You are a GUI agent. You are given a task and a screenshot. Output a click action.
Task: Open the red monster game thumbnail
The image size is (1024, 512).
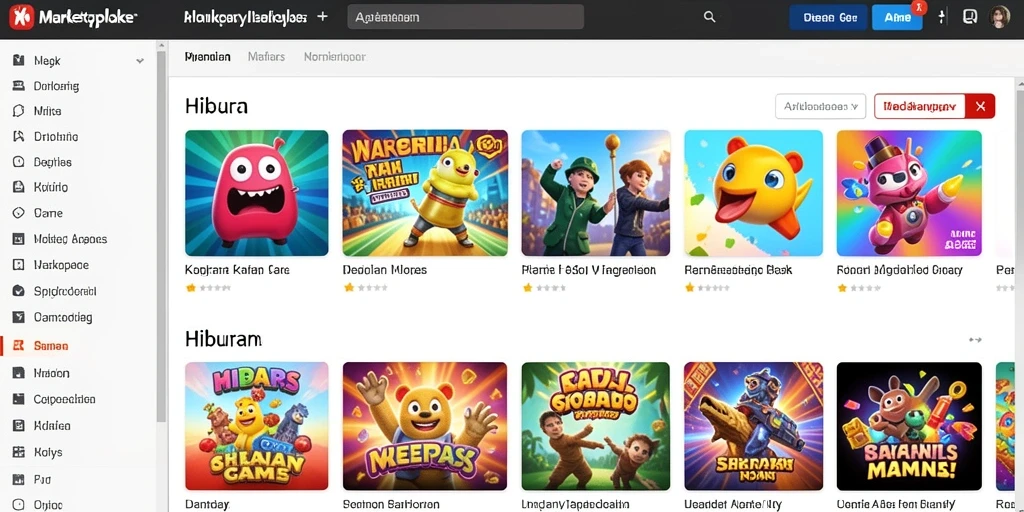pyautogui.click(x=257, y=193)
